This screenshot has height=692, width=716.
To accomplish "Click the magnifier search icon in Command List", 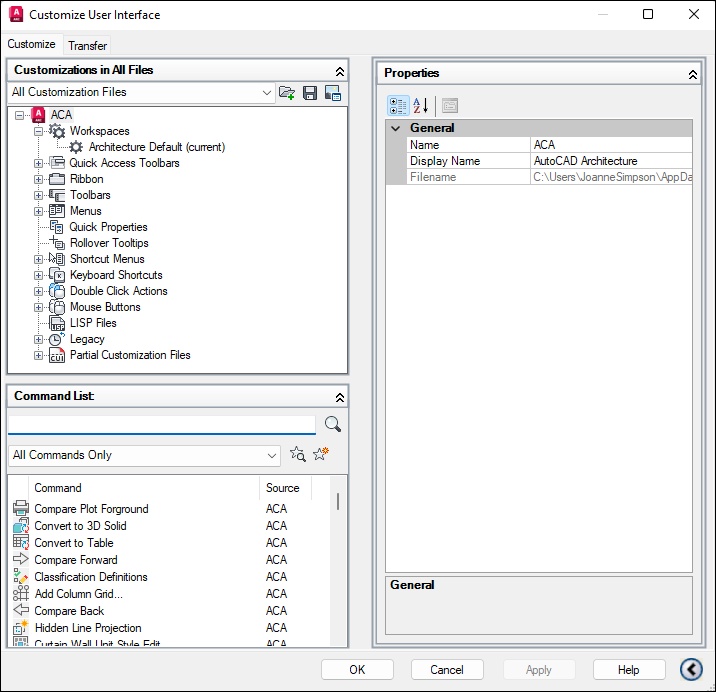I will (333, 424).
